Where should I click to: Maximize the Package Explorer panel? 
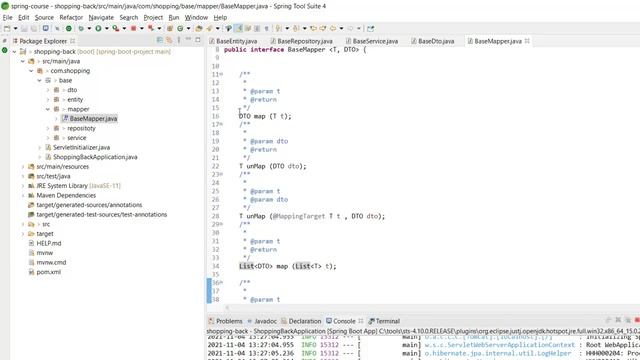click(x=198, y=40)
